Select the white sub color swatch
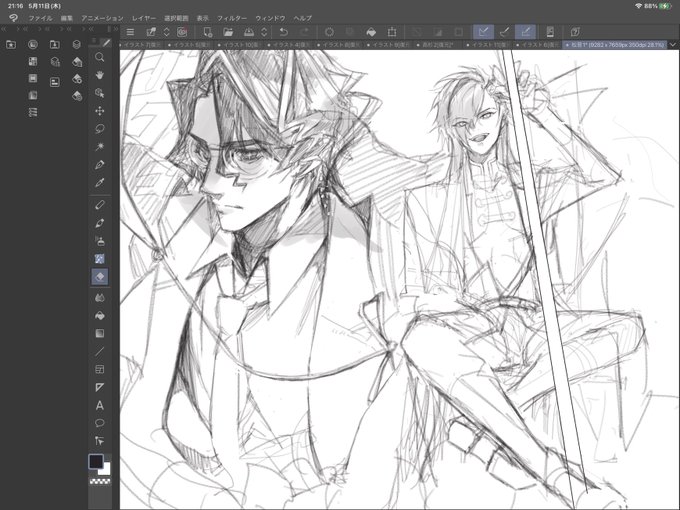The width and height of the screenshot is (680, 510). (106, 469)
